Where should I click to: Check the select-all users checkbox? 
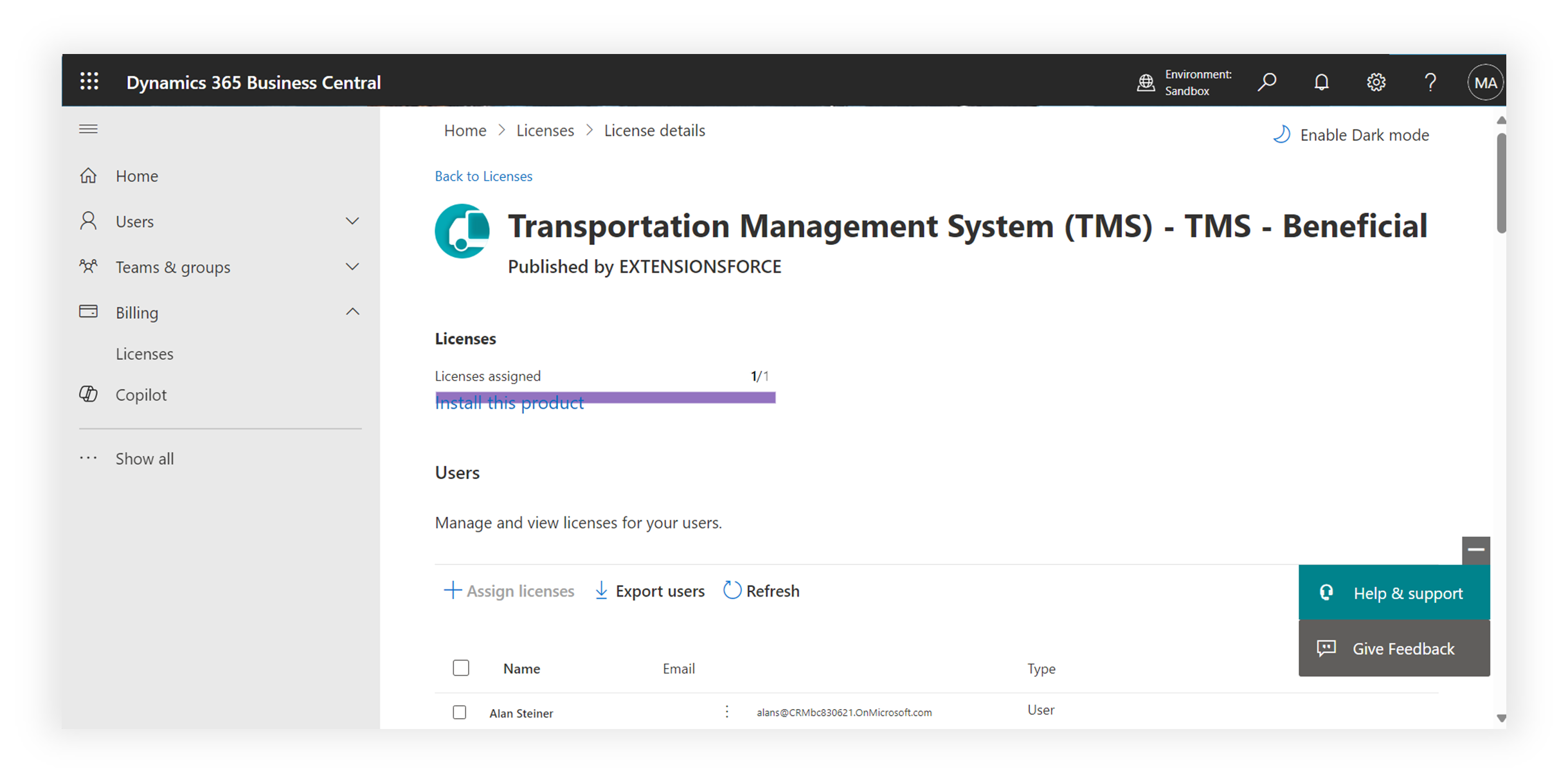(x=461, y=668)
